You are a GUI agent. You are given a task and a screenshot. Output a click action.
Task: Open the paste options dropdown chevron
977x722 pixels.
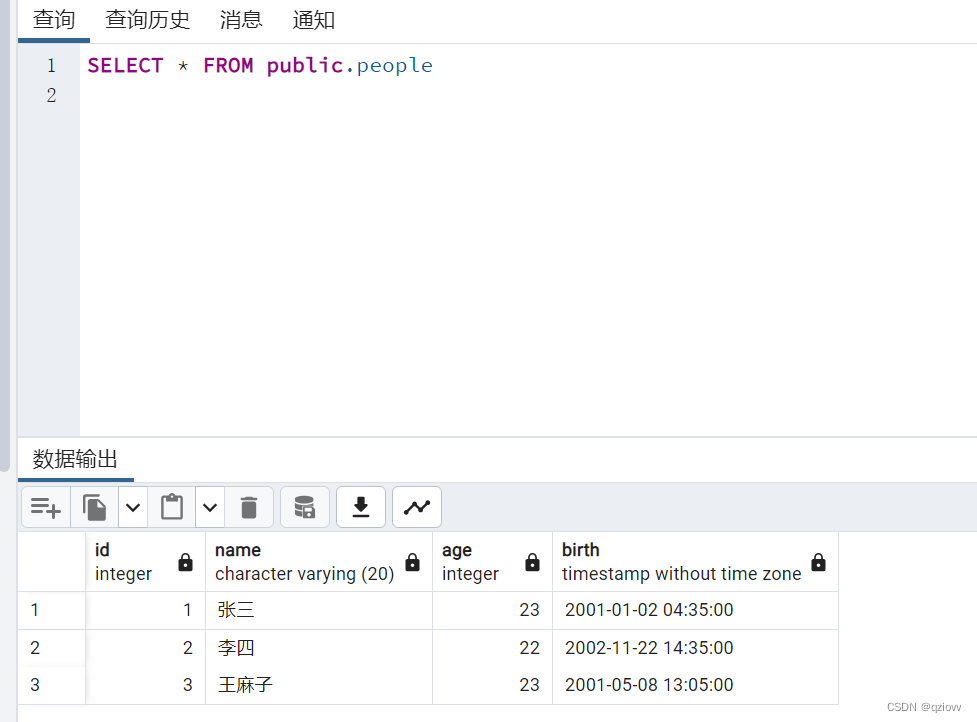209,507
